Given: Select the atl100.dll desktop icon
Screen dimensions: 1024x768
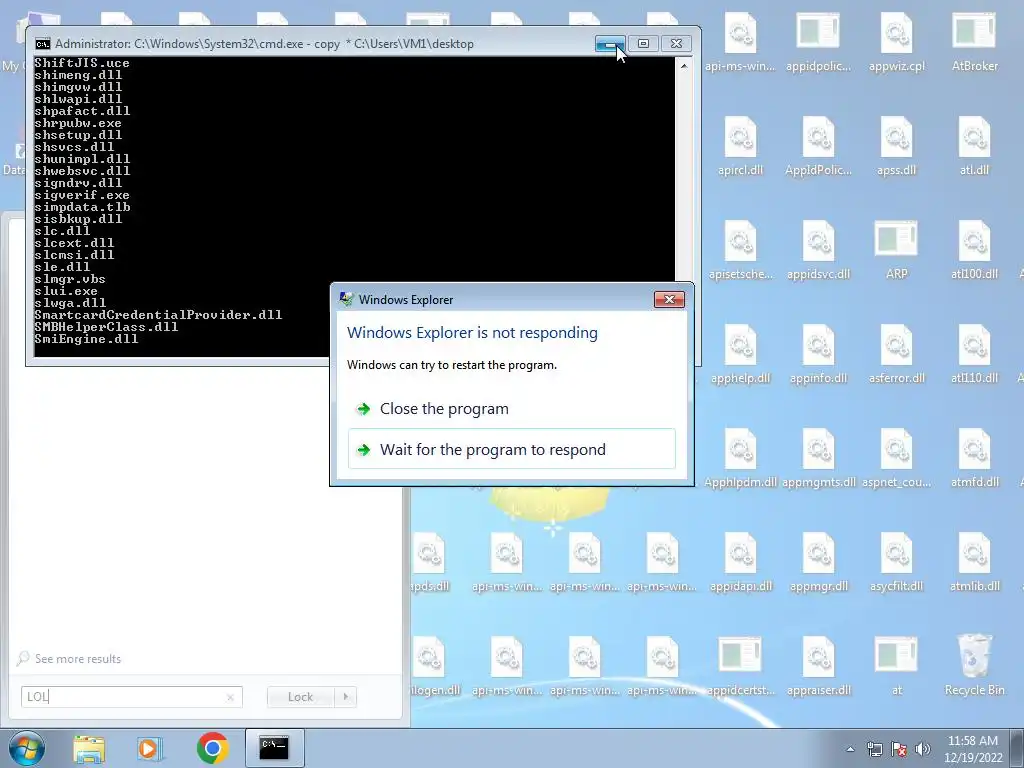Looking at the screenshot, I should click(974, 249).
